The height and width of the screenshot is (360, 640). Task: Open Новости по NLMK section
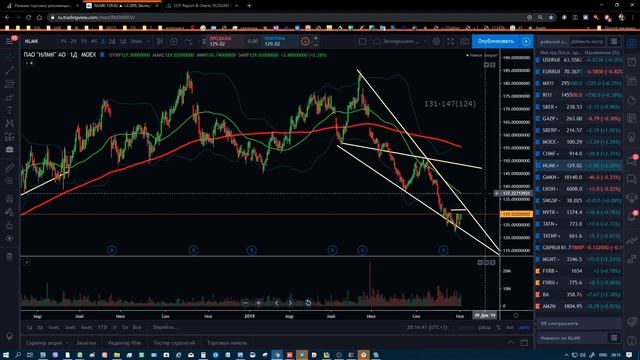click(x=578, y=338)
